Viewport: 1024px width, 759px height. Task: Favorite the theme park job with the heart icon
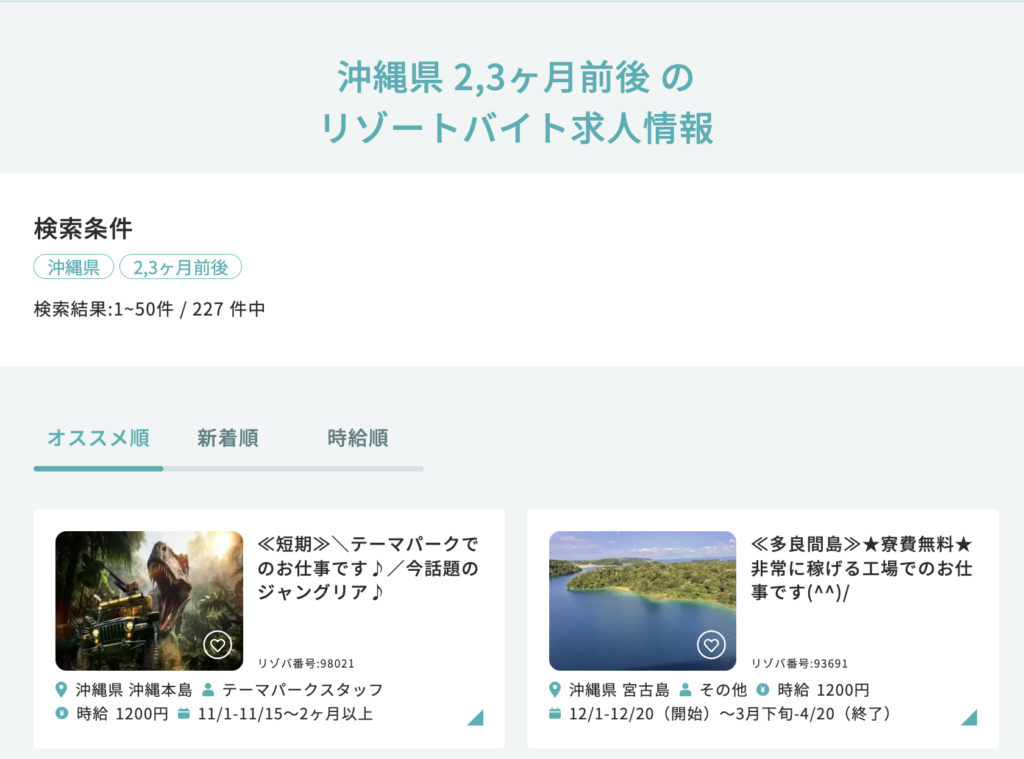(x=217, y=645)
